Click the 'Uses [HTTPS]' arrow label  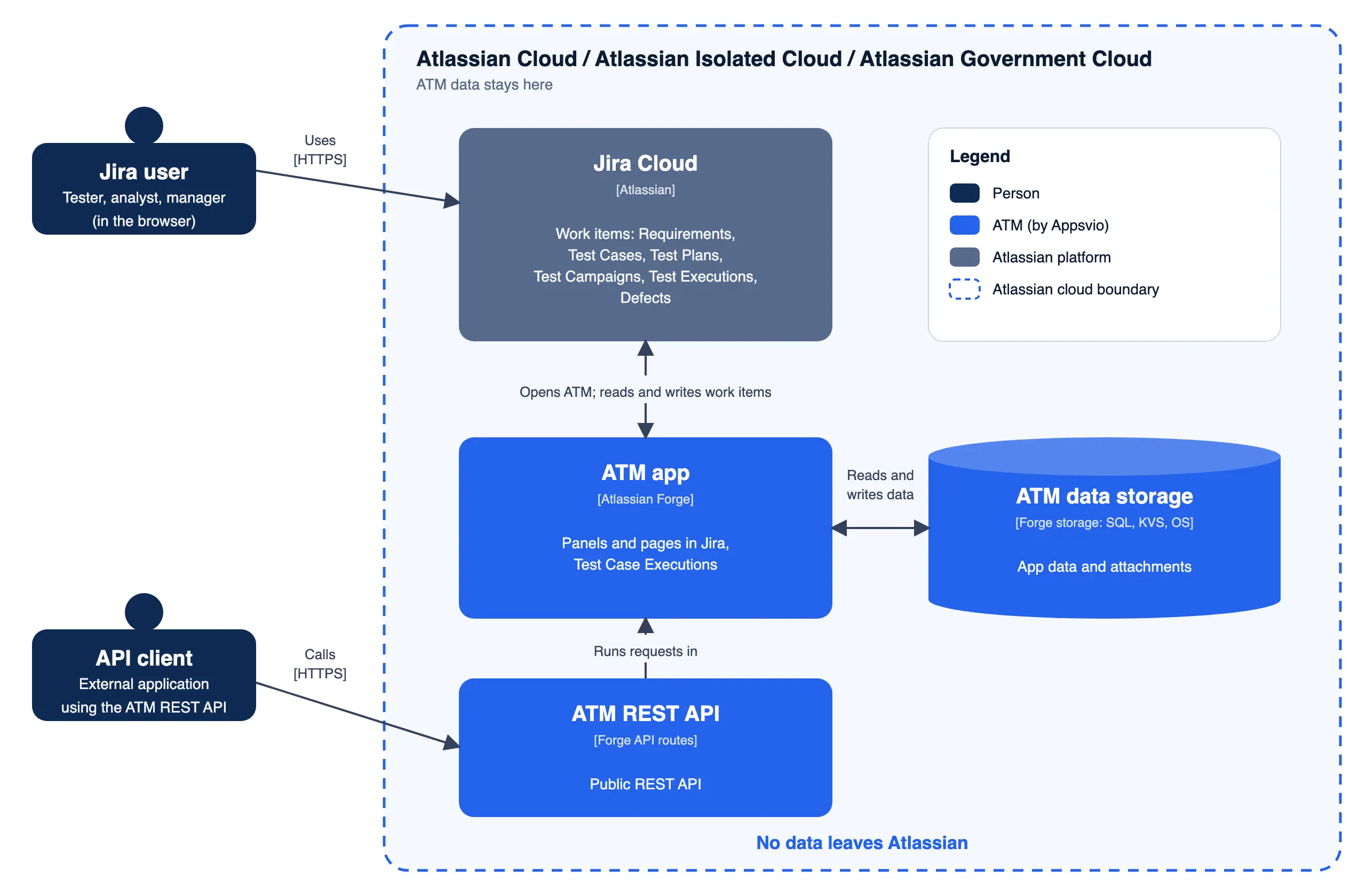[320, 150]
